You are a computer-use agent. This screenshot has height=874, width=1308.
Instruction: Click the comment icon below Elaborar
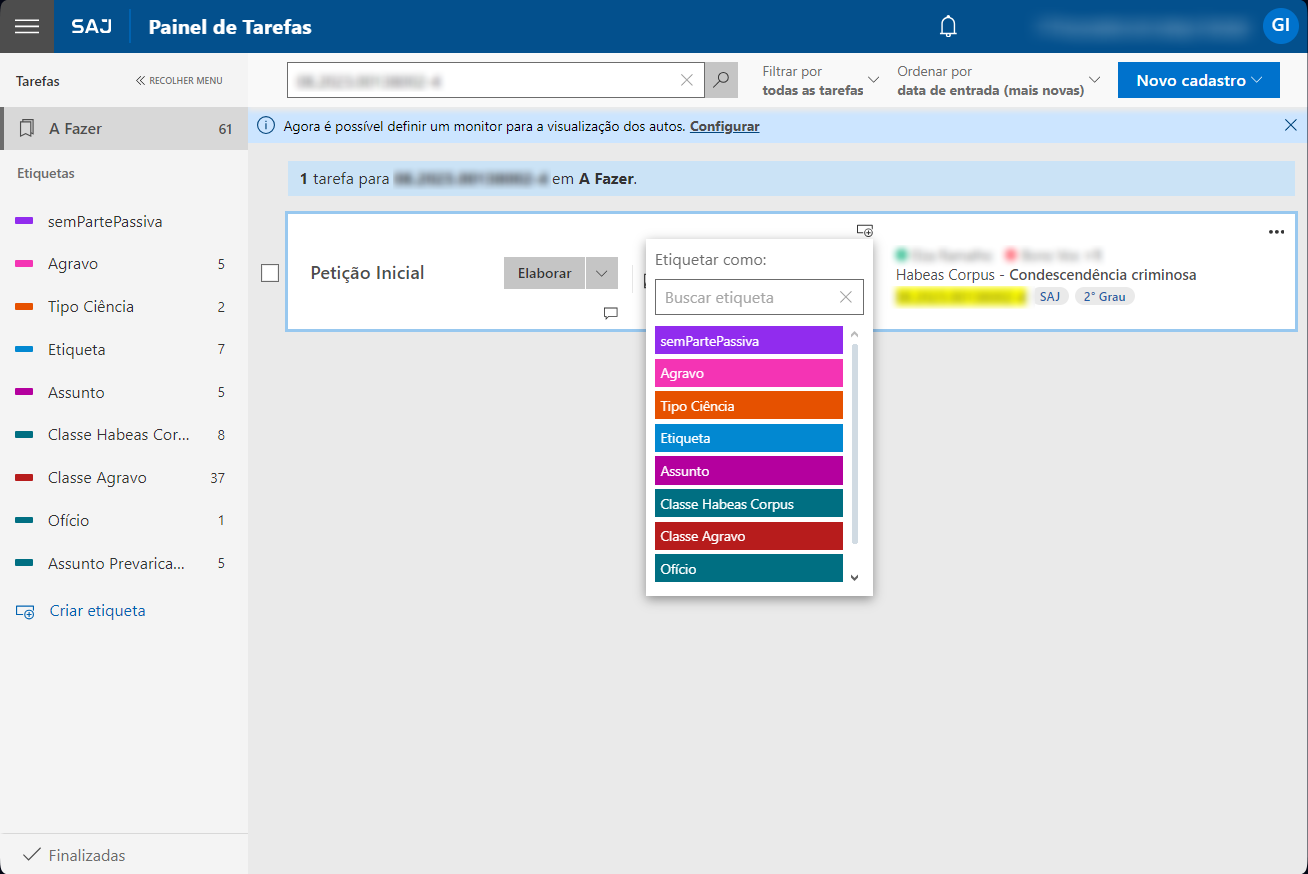(610, 313)
